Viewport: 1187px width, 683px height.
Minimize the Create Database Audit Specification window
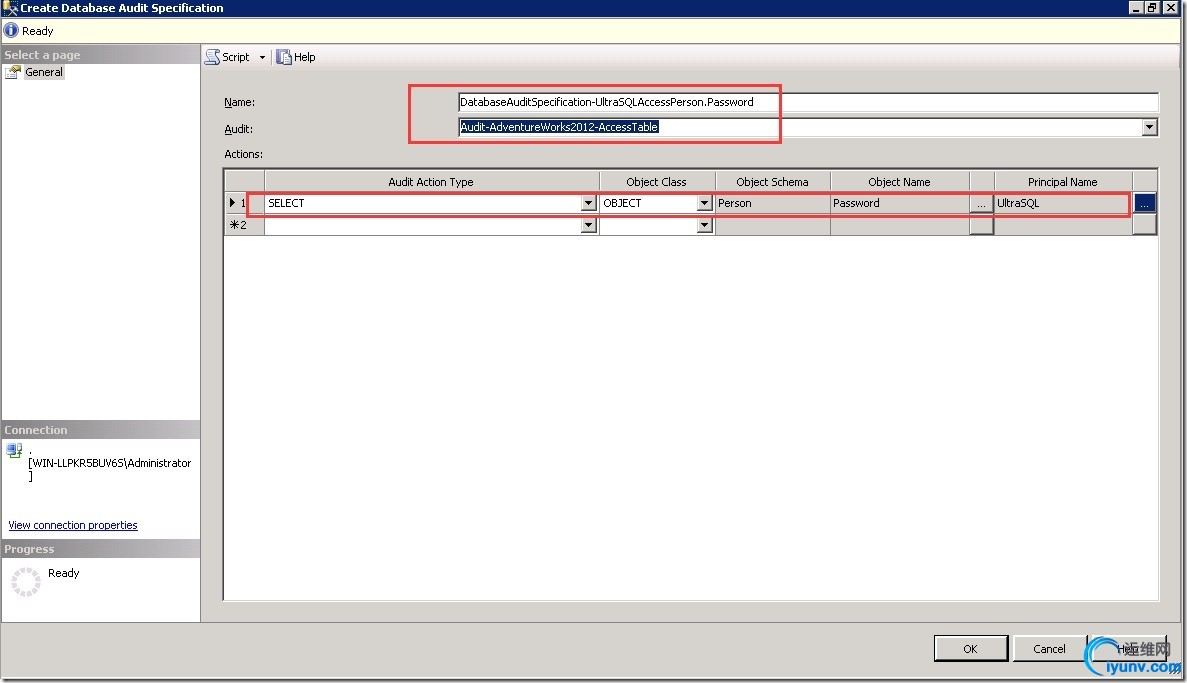(1136, 8)
